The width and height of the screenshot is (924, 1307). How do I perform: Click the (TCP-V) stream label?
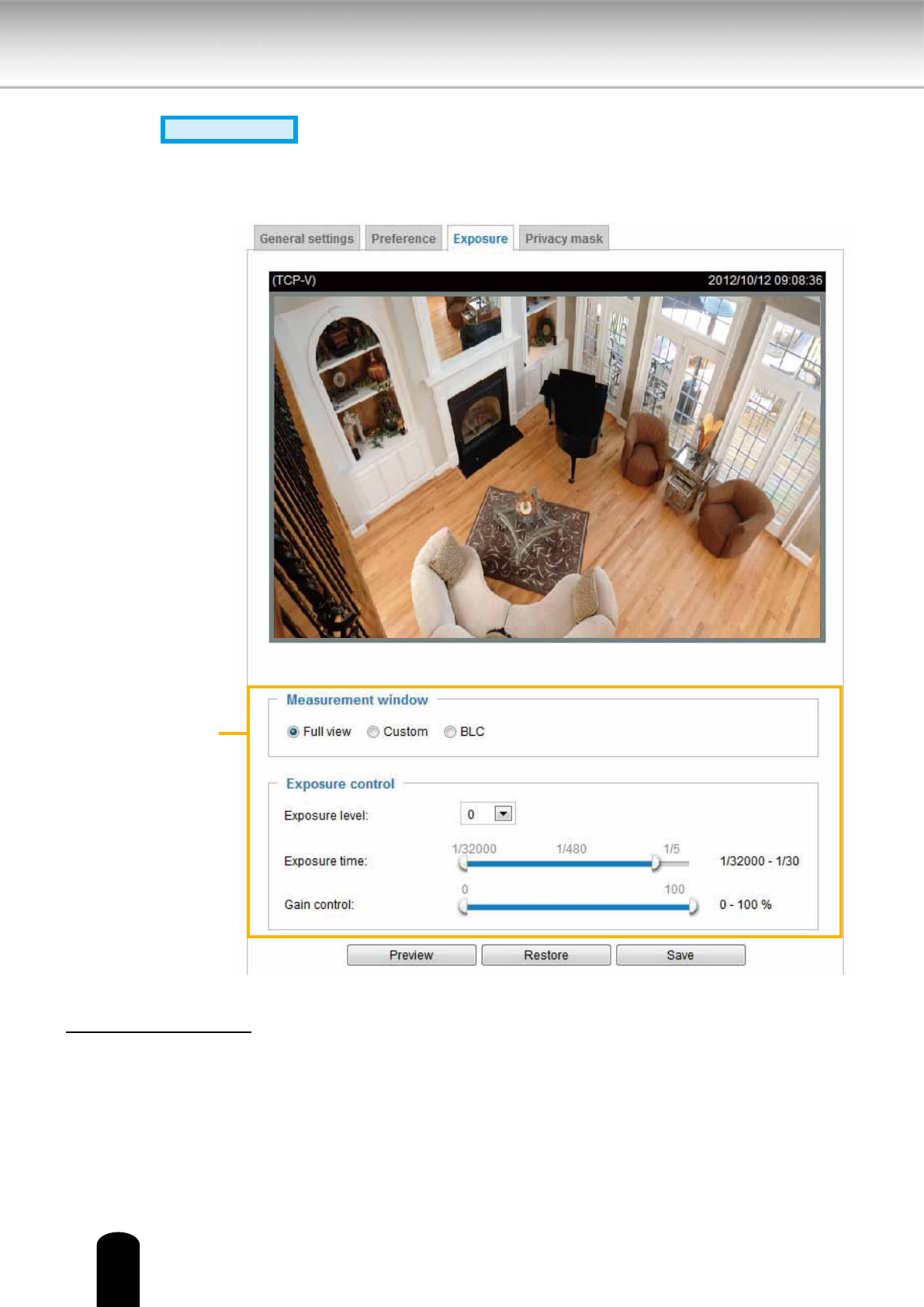[x=294, y=280]
